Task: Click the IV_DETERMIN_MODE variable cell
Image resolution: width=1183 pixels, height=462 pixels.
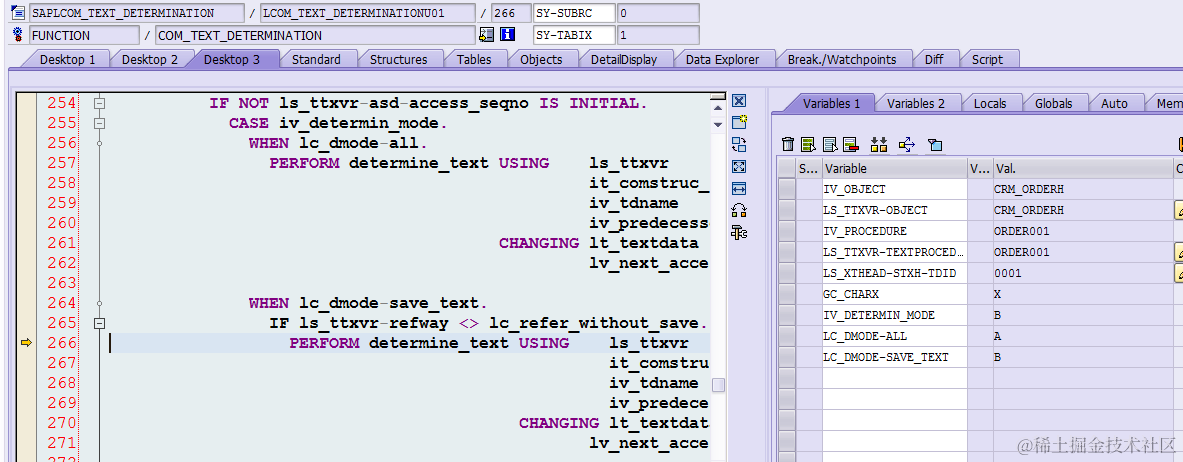Action: 895,316
